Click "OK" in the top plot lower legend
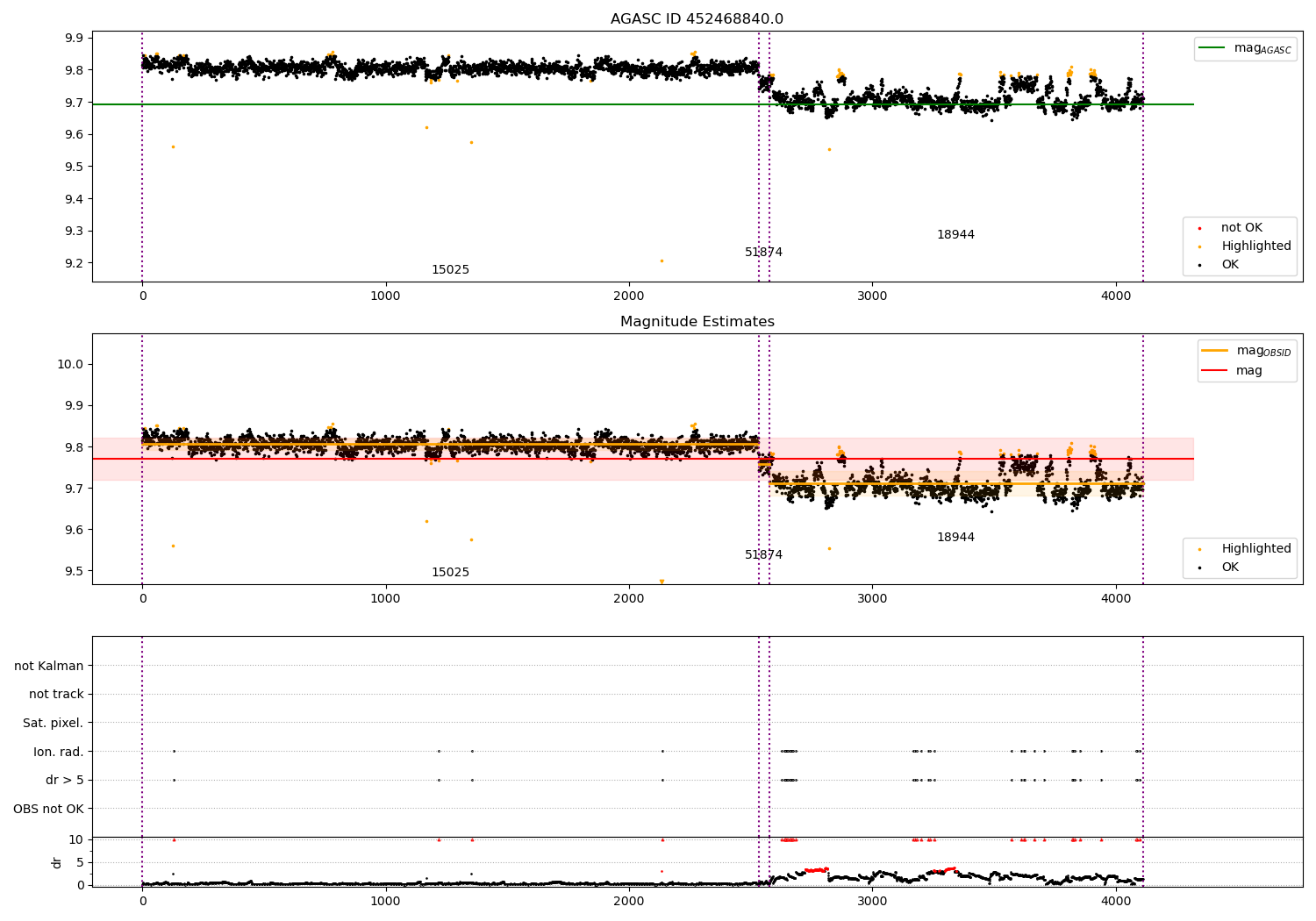 (x=1230, y=265)
